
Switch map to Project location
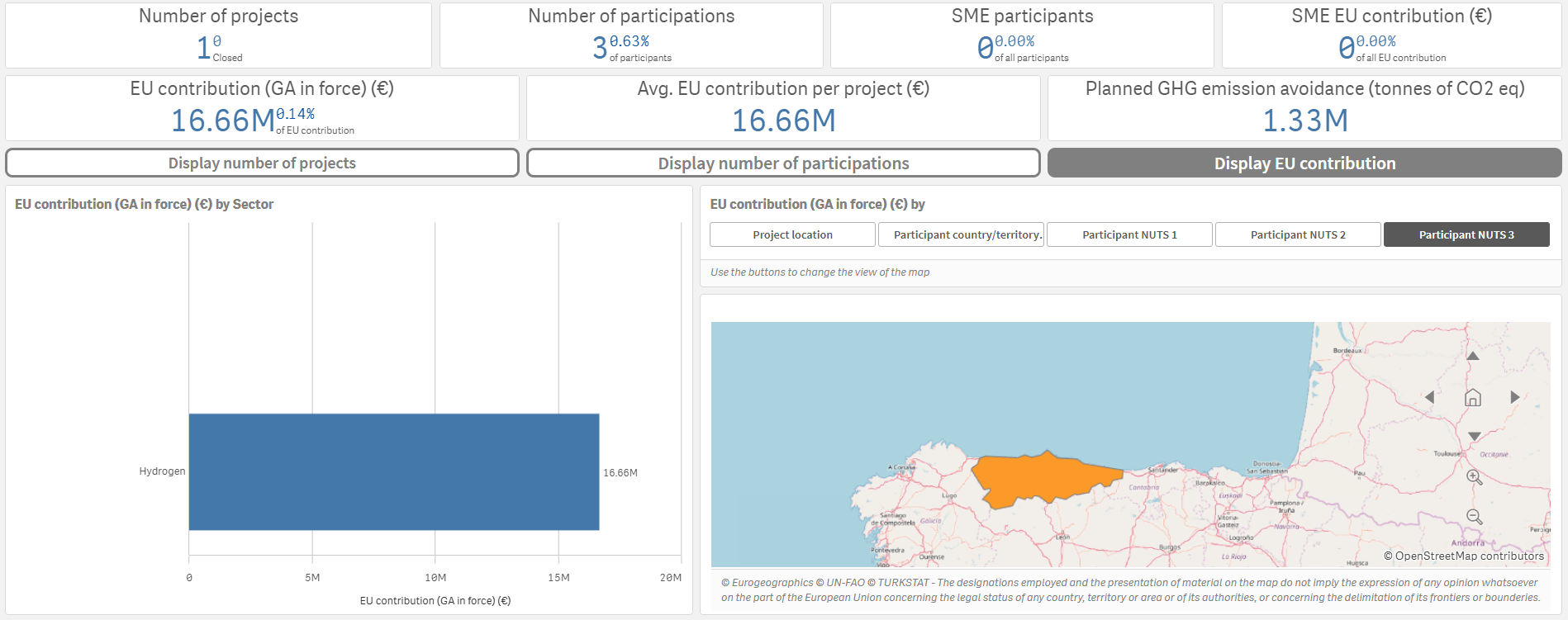[792, 234]
